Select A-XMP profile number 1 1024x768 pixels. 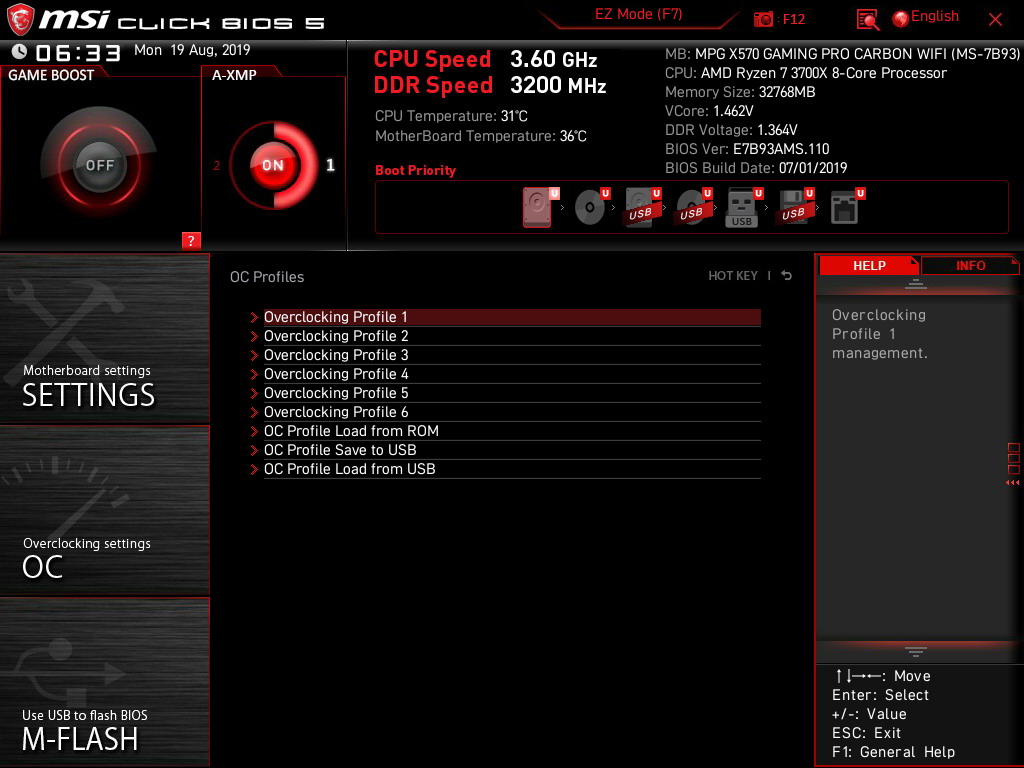pyautogui.click(x=330, y=165)
